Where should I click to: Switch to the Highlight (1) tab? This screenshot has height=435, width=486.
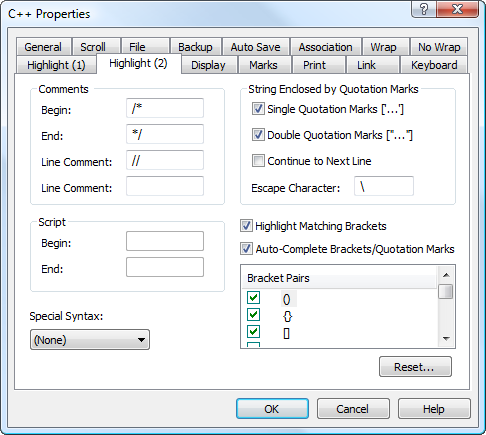tap(56, 65)
